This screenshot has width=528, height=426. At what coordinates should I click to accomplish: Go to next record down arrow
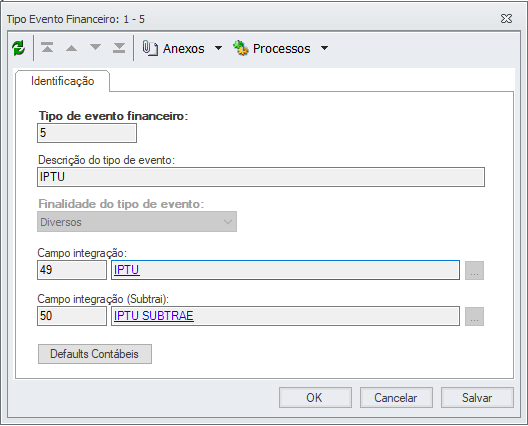[x=96, y=47]
